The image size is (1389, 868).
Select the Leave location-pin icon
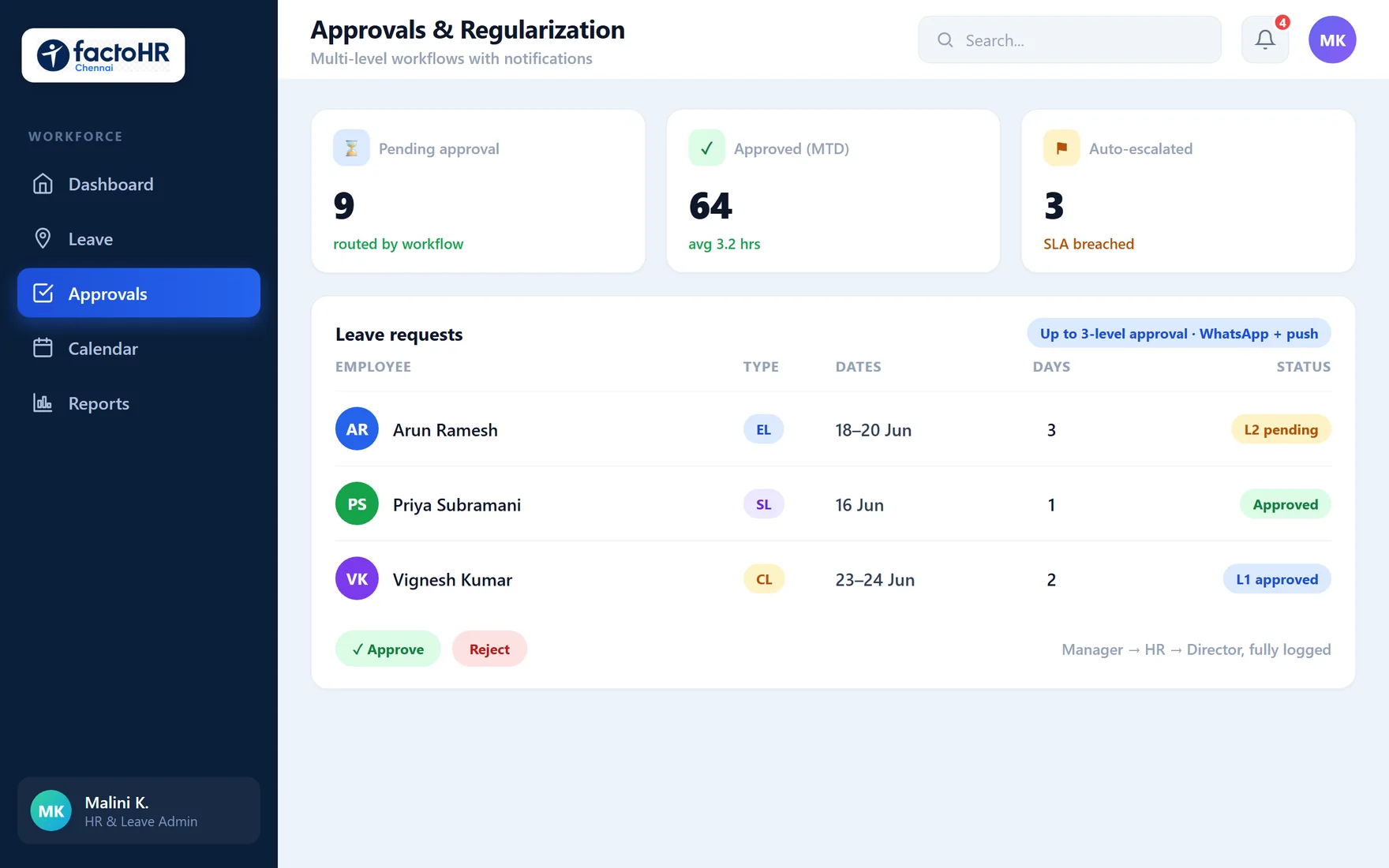[43, 238]
